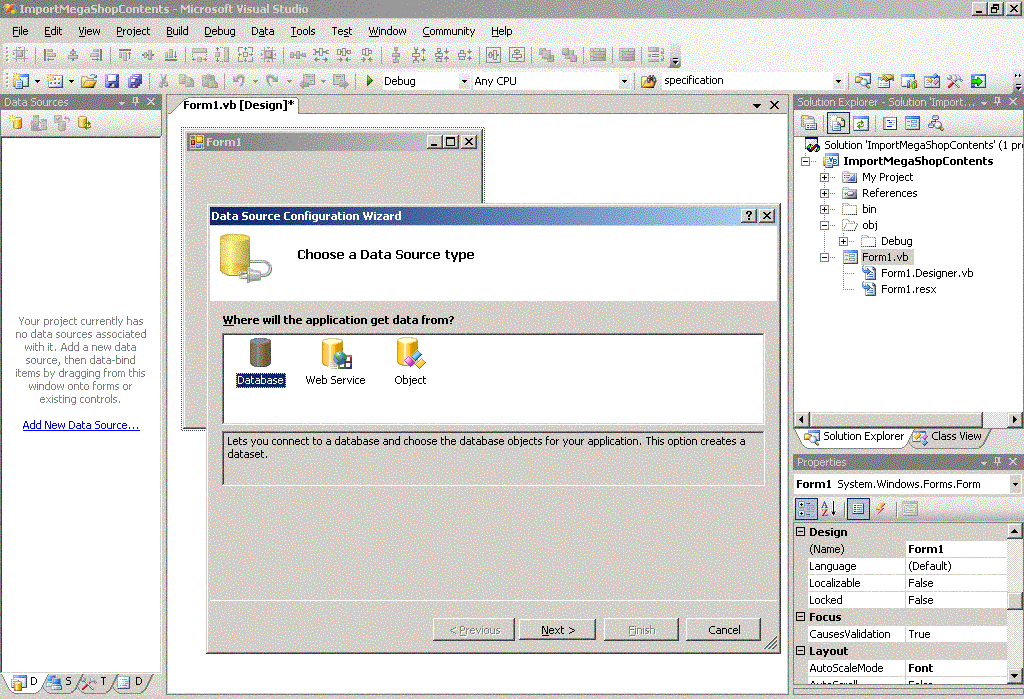Collapse the Focus category in Properties

pyautogui.click(x=801, y=617)
